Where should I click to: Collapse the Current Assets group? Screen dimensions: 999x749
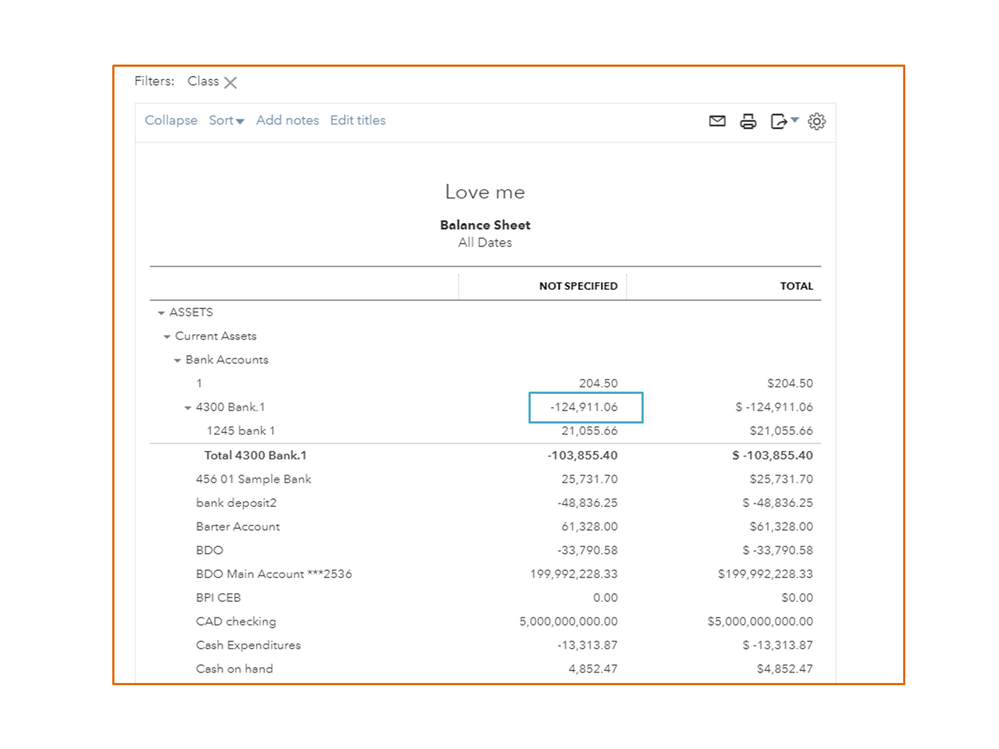point(167,336)
